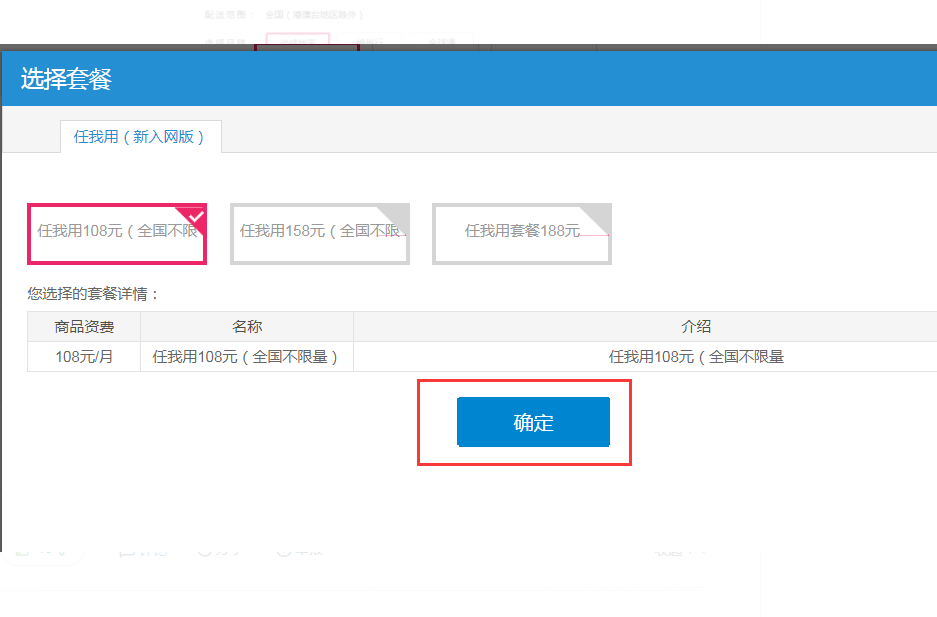Click the plan name cell under 名称 column
The width and height of the screenshot is (937, 617).
pos(246,357)
